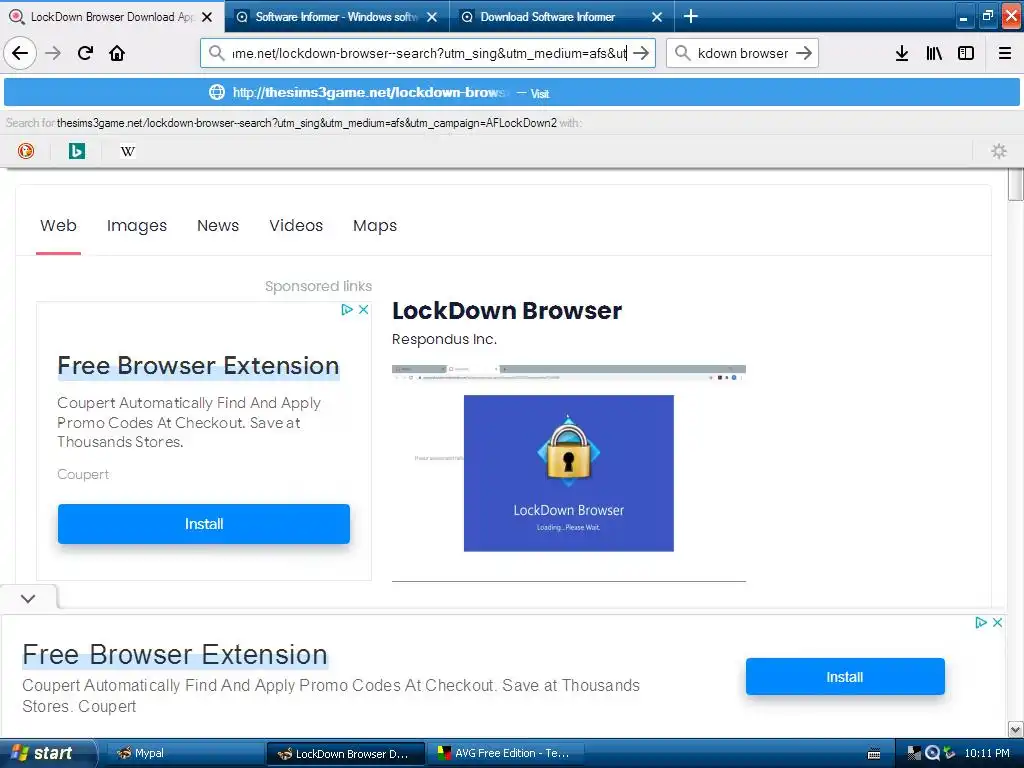Click the AdChoices icon on the bottom banner ad
The width and height of the screenshot is (1024, 768).
click(x=980, y=622)
